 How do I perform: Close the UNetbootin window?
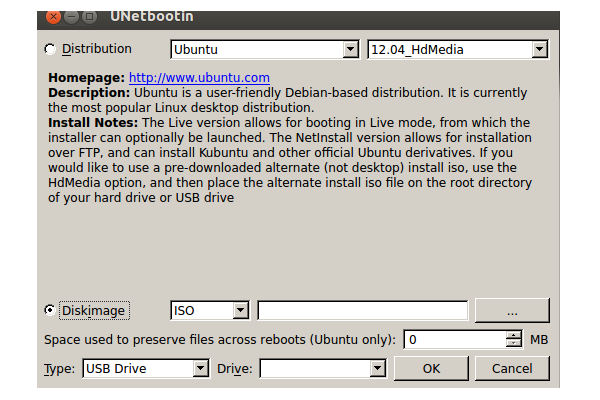[53, 16]
